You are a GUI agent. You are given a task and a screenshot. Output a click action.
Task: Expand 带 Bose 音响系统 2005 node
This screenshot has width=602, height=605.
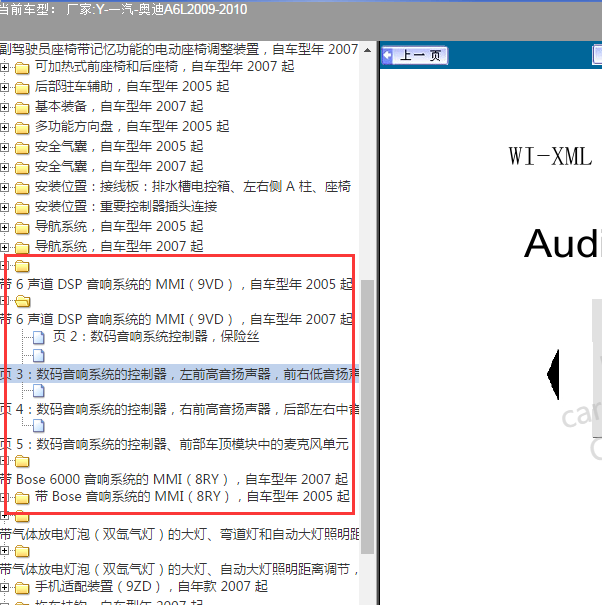click(4, 497)
